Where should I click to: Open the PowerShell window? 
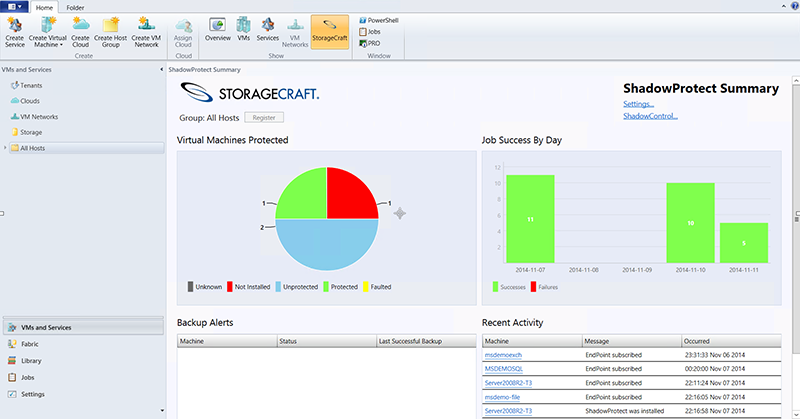pyautogui.click(x=379, y=20)
